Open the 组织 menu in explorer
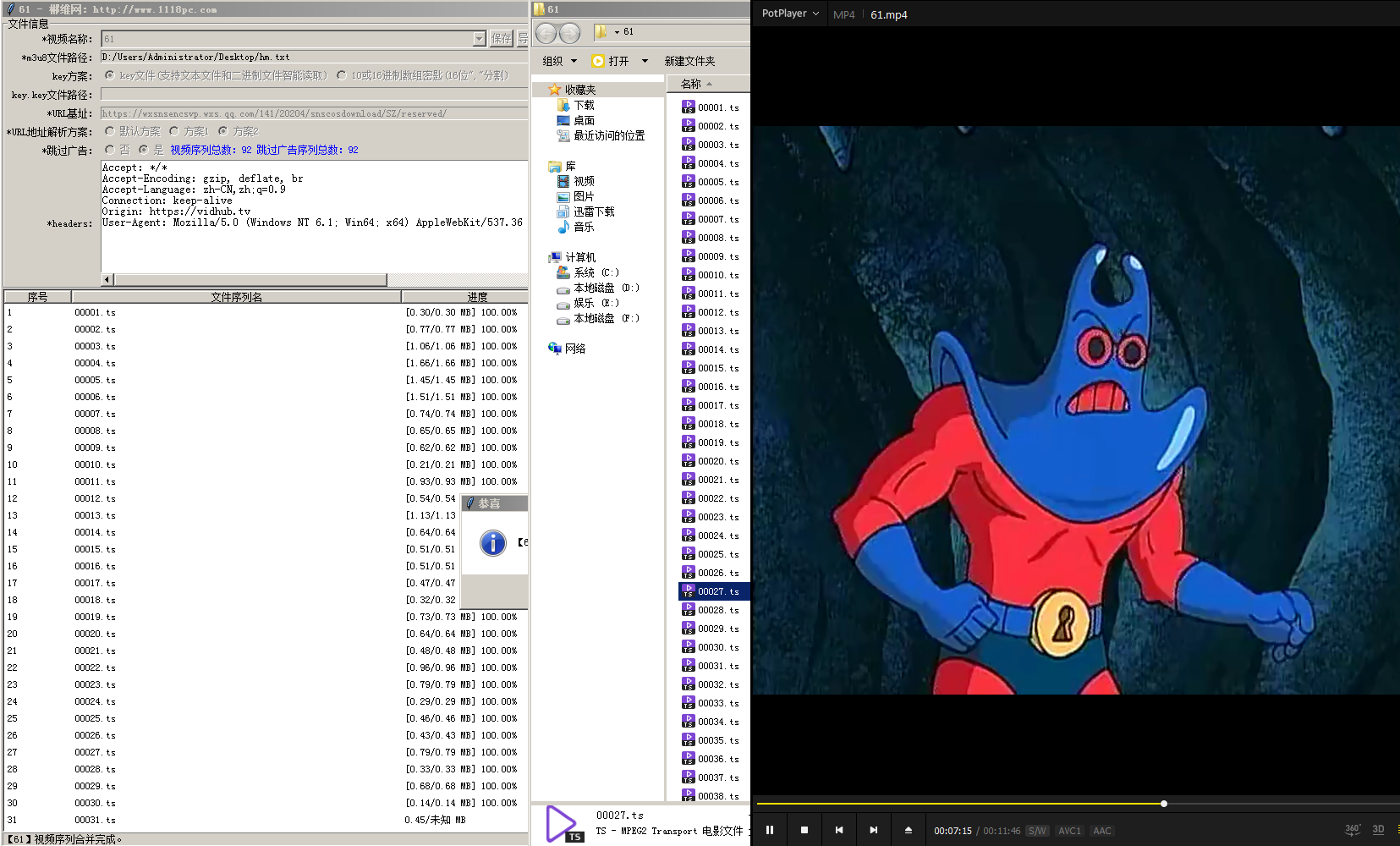The width and height of the screenshot is (1400, 846). tap(559, 61)
